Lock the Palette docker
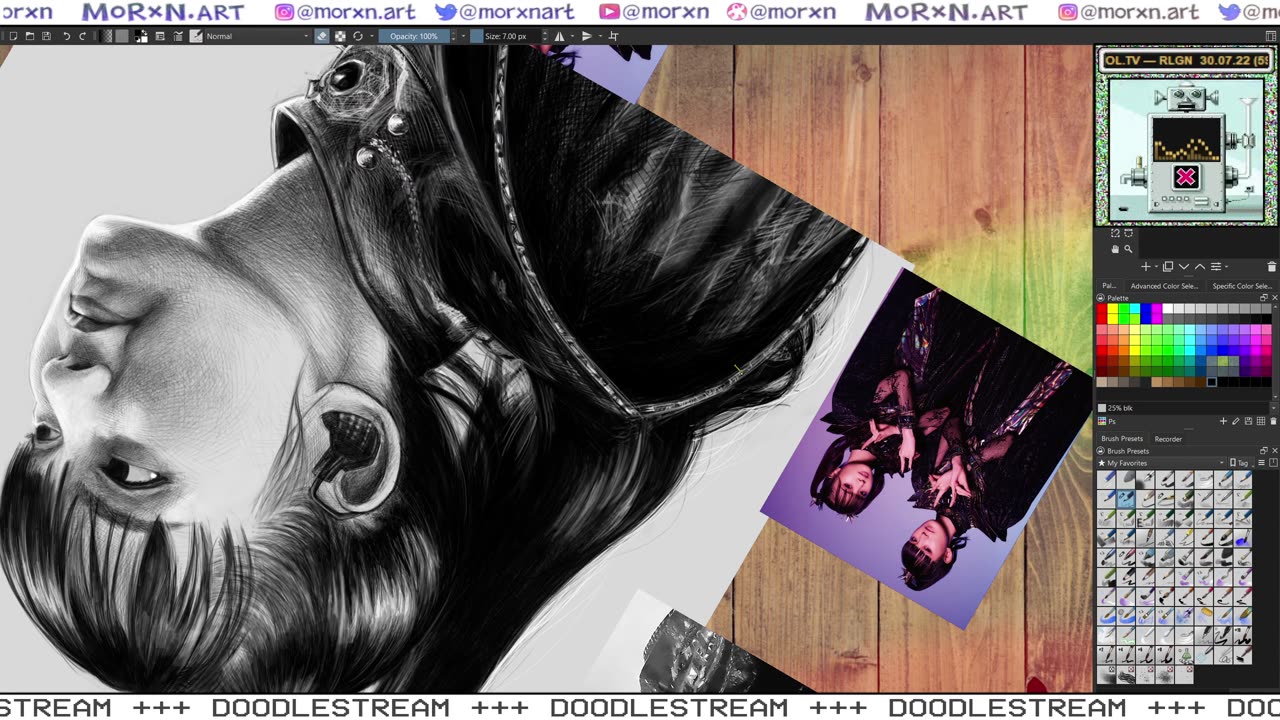 (x=1101, y=298)
